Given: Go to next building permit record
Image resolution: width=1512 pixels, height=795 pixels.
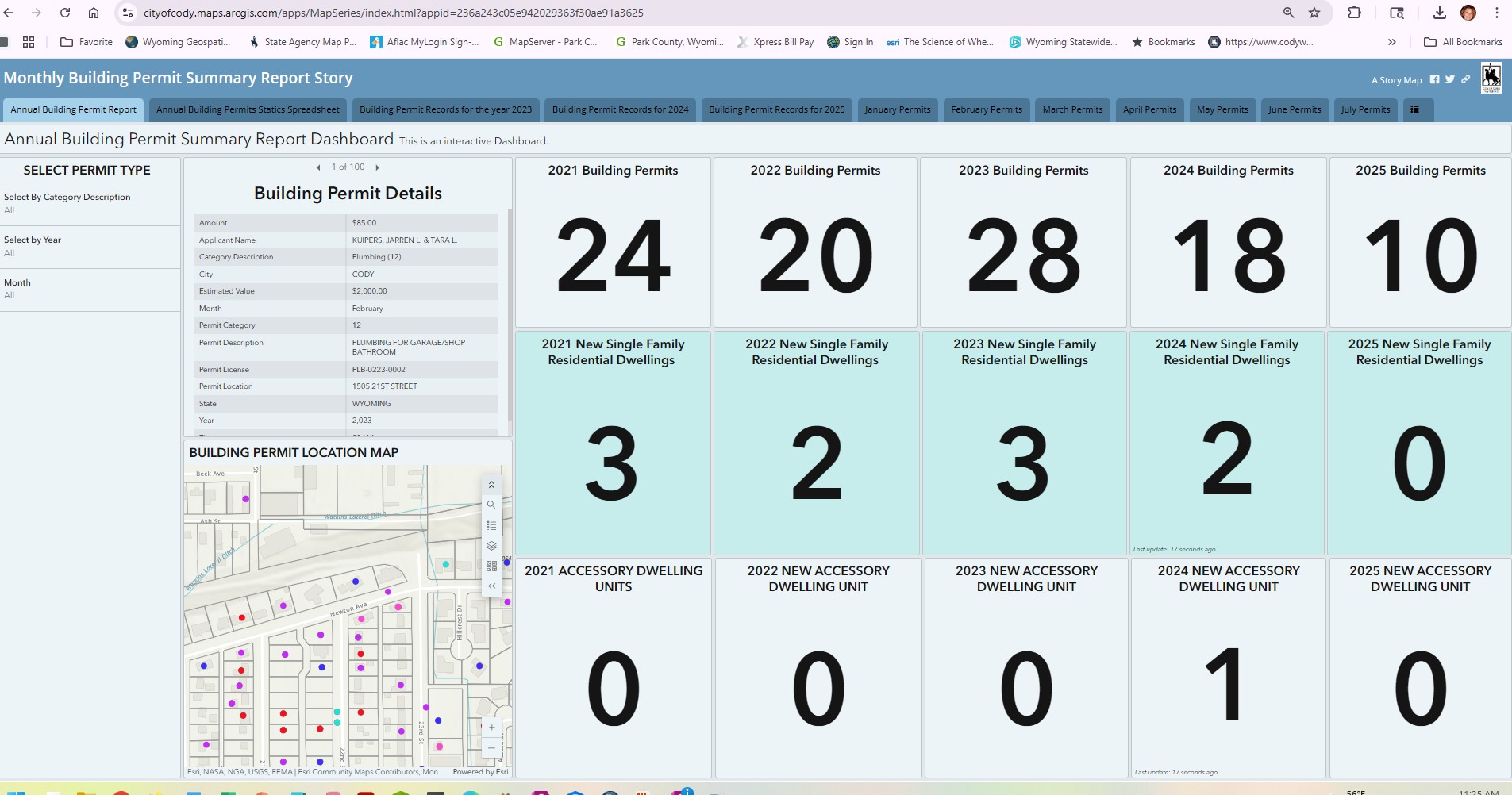Looking at the screenshot, I should [378, 167].
